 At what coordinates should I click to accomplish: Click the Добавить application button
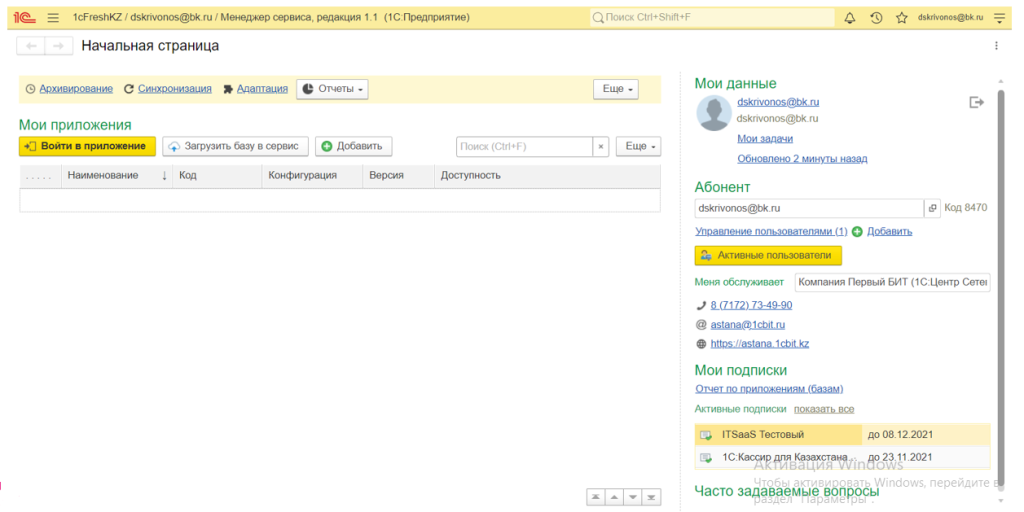(353, 146)
